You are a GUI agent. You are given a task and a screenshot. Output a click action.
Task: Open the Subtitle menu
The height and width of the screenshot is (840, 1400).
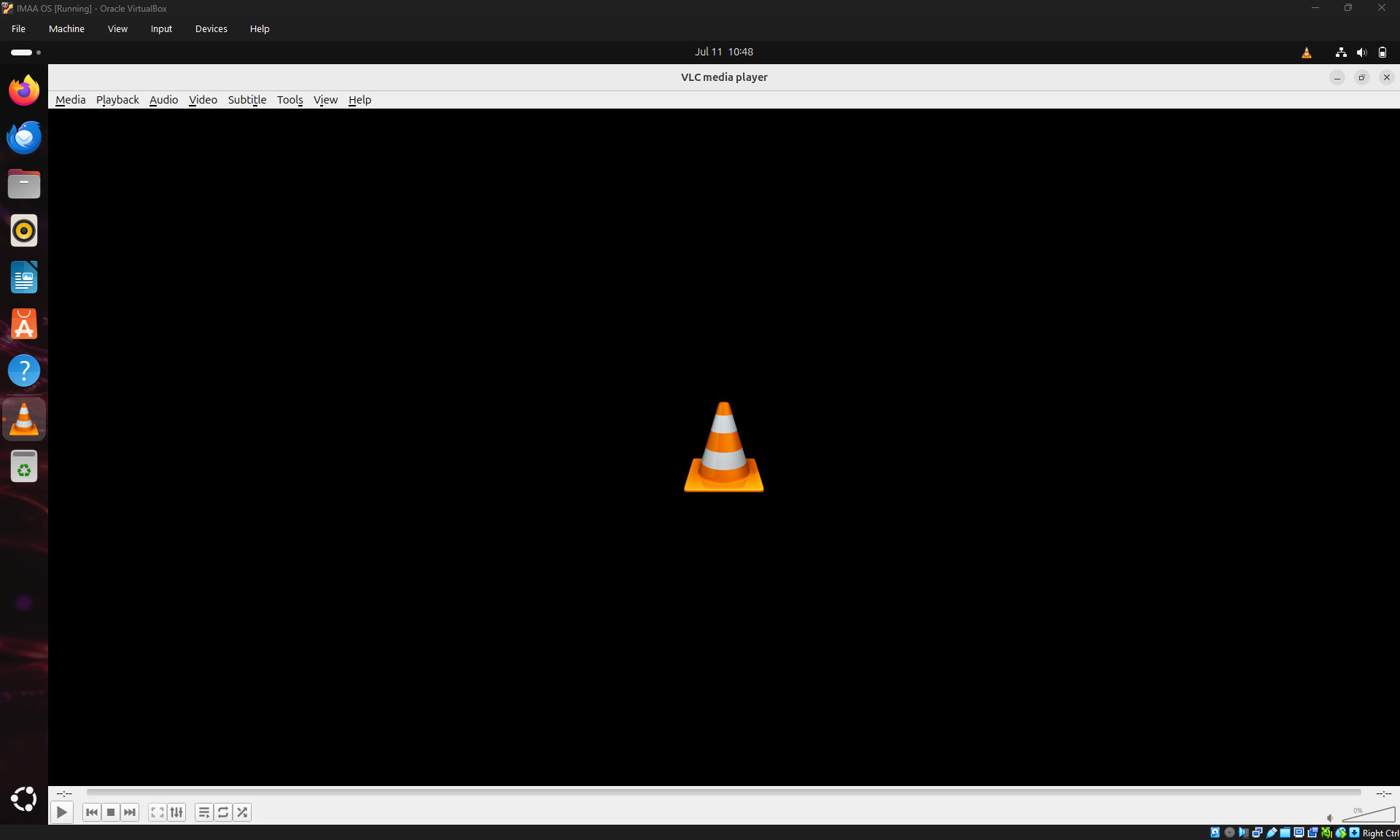pyautogui.click(x=247, y=100)
